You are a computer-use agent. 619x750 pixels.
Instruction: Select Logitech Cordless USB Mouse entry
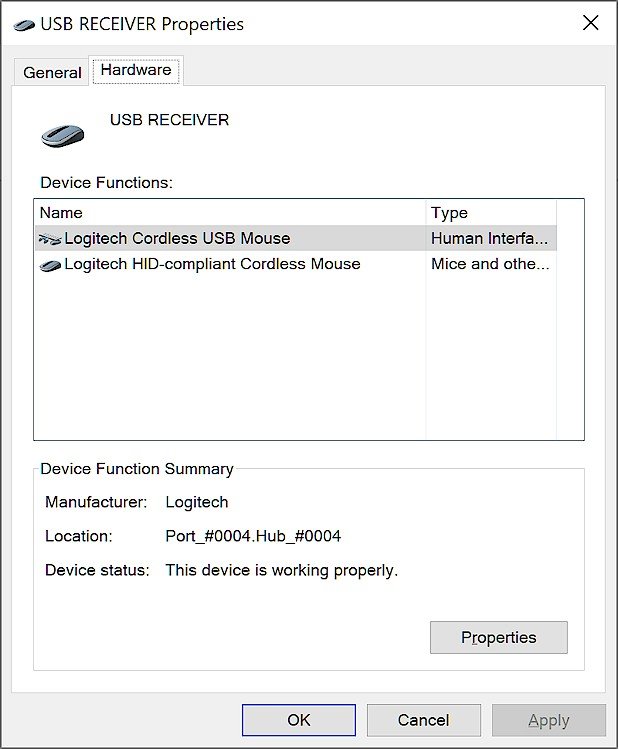click(177, 238)
